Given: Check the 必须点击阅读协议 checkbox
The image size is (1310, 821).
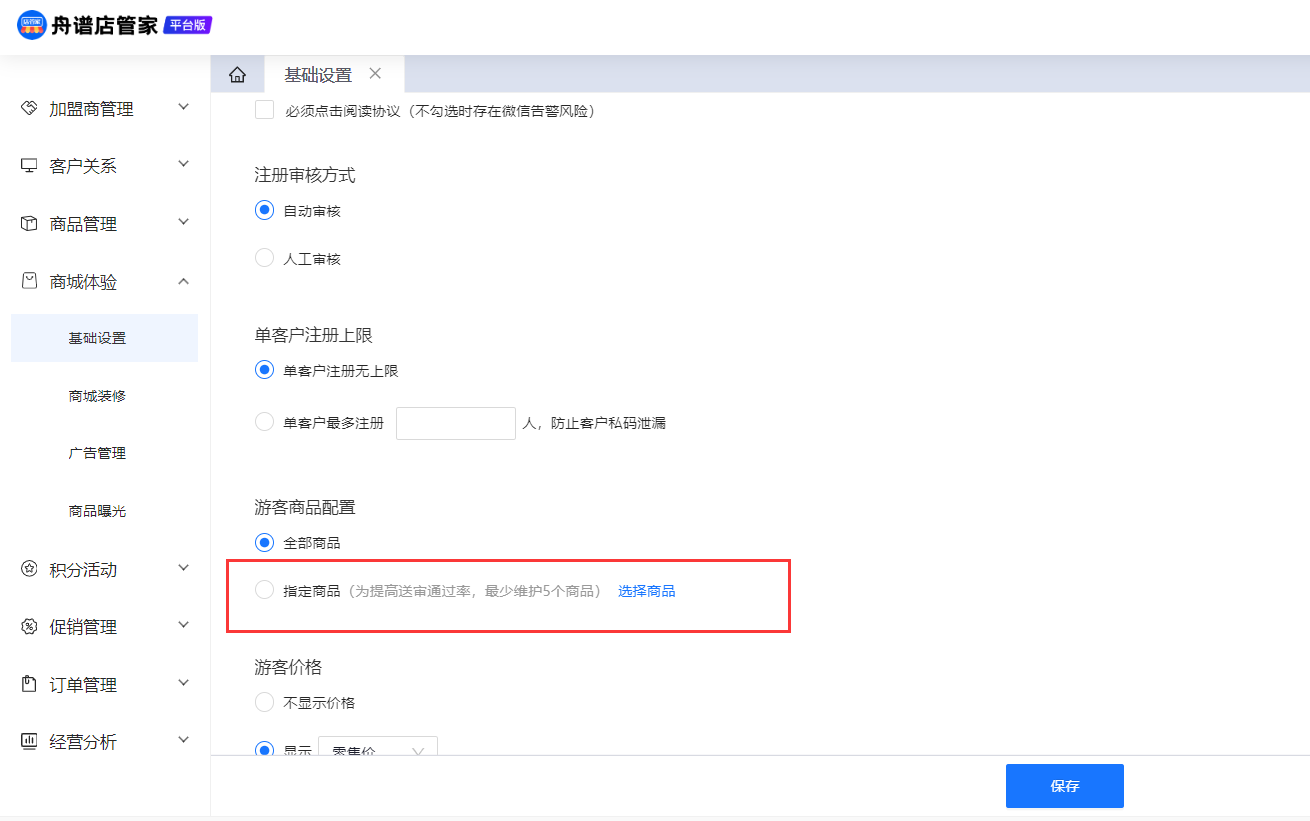Looking at the screenshot, I should point(265,110).
